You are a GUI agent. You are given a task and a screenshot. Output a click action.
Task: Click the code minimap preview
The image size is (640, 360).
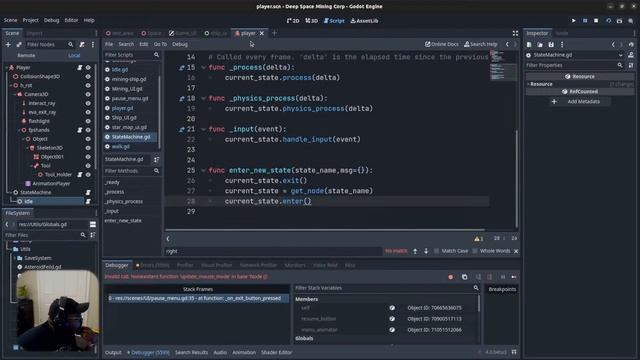pos(502,65)
